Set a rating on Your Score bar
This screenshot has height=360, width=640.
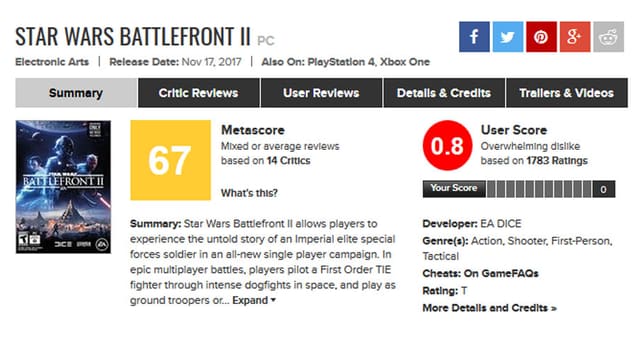(539, 189)
